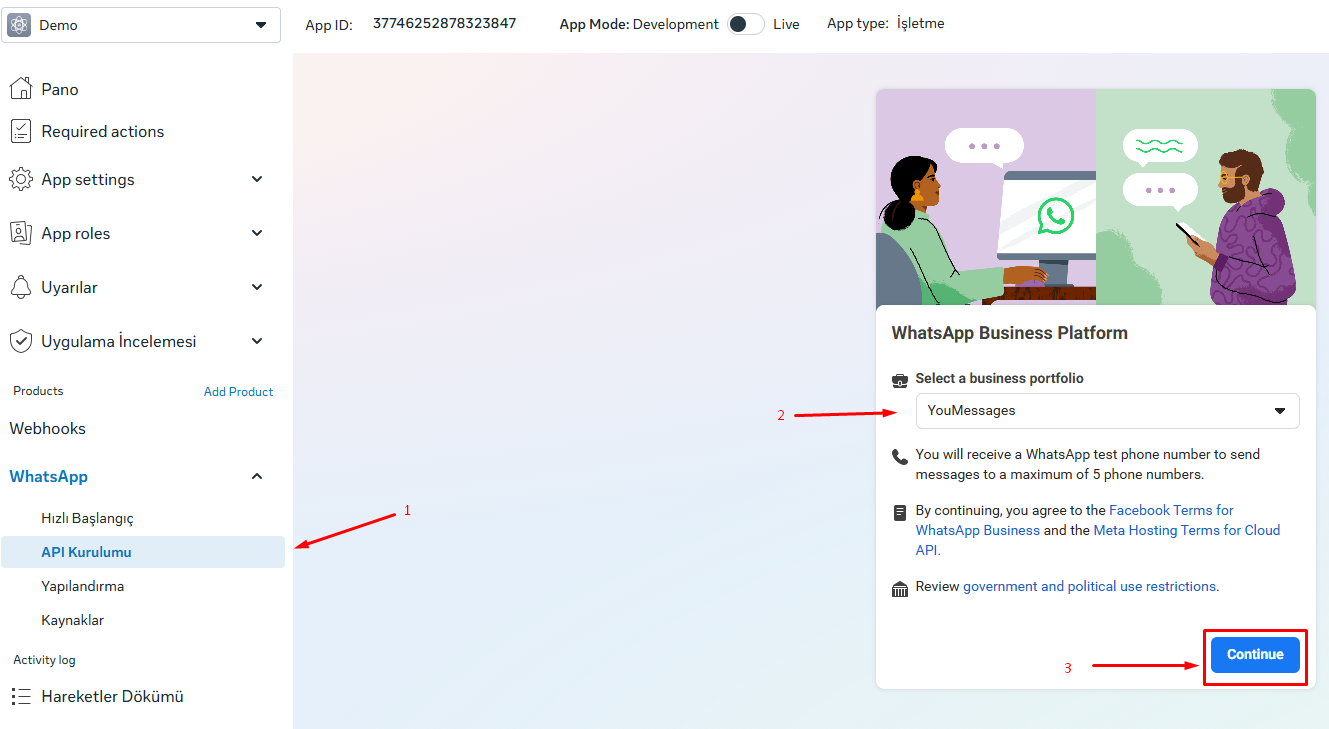The image size is (1329, 729).
Task: Click the Required actions checklist icon
Action: click(20, 131)
